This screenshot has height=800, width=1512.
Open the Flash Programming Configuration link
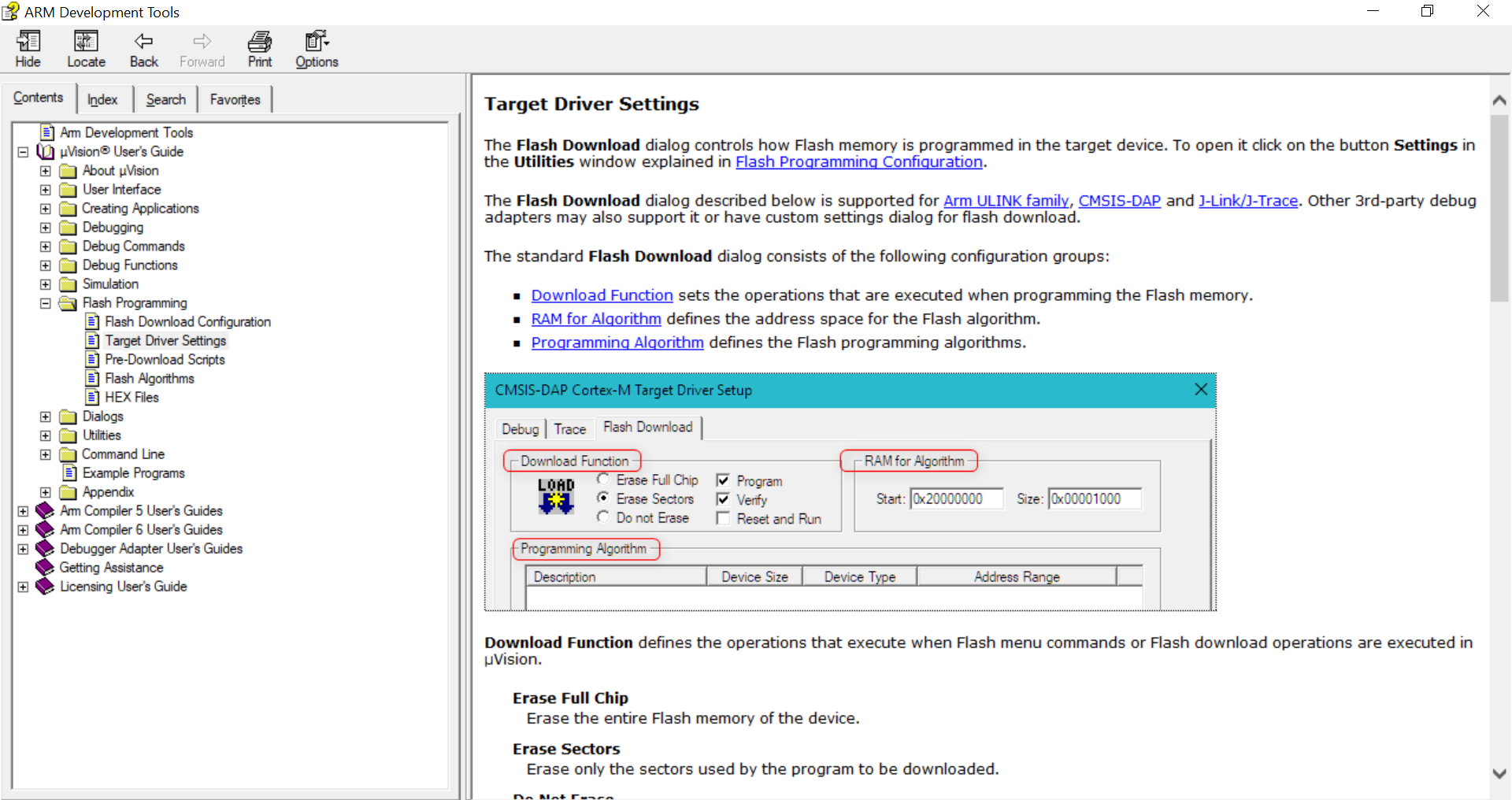(x=858, y=162)
